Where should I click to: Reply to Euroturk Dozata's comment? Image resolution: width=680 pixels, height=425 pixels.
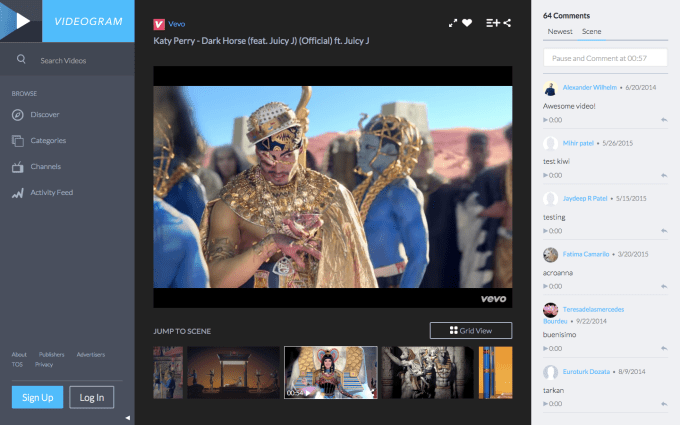(x=664, y=404)
